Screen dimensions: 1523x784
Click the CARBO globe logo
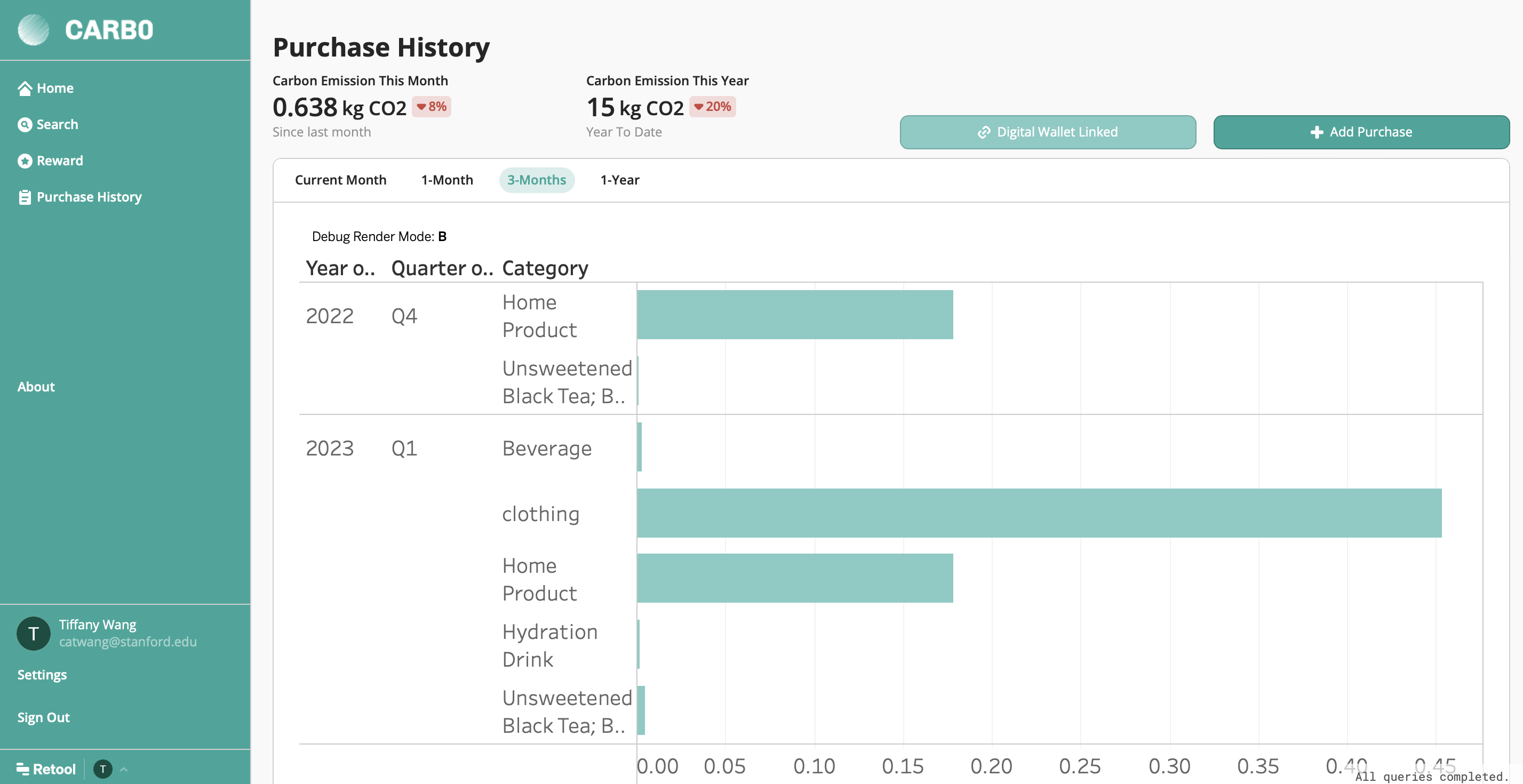pos(33,29)
